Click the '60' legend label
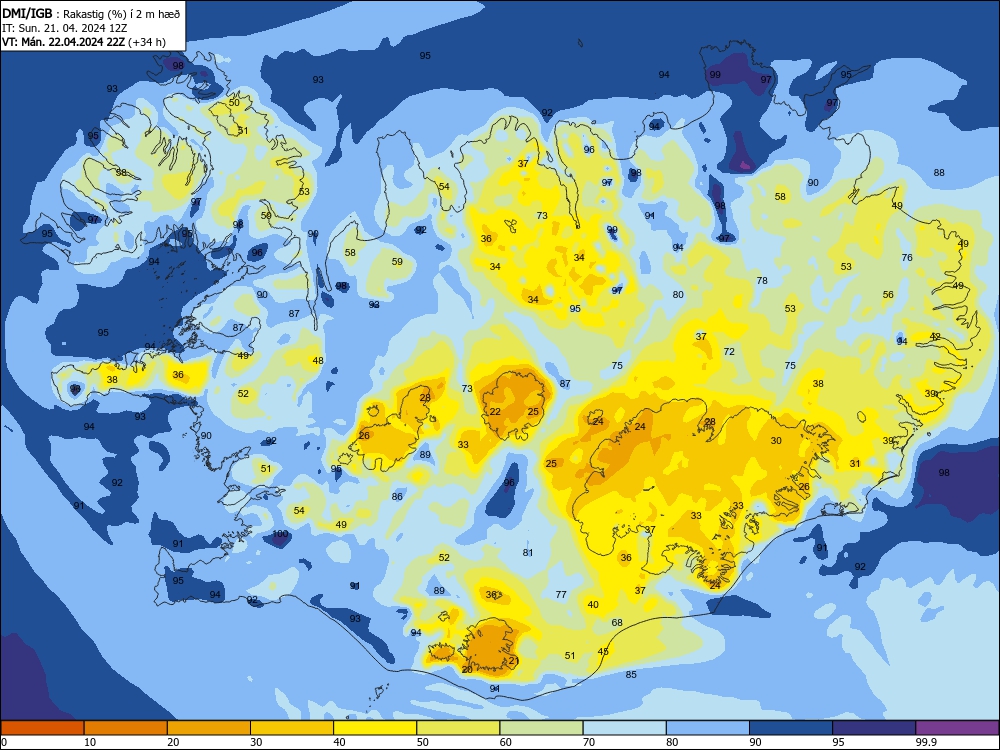1000x750 pixels. pos(506,742)
